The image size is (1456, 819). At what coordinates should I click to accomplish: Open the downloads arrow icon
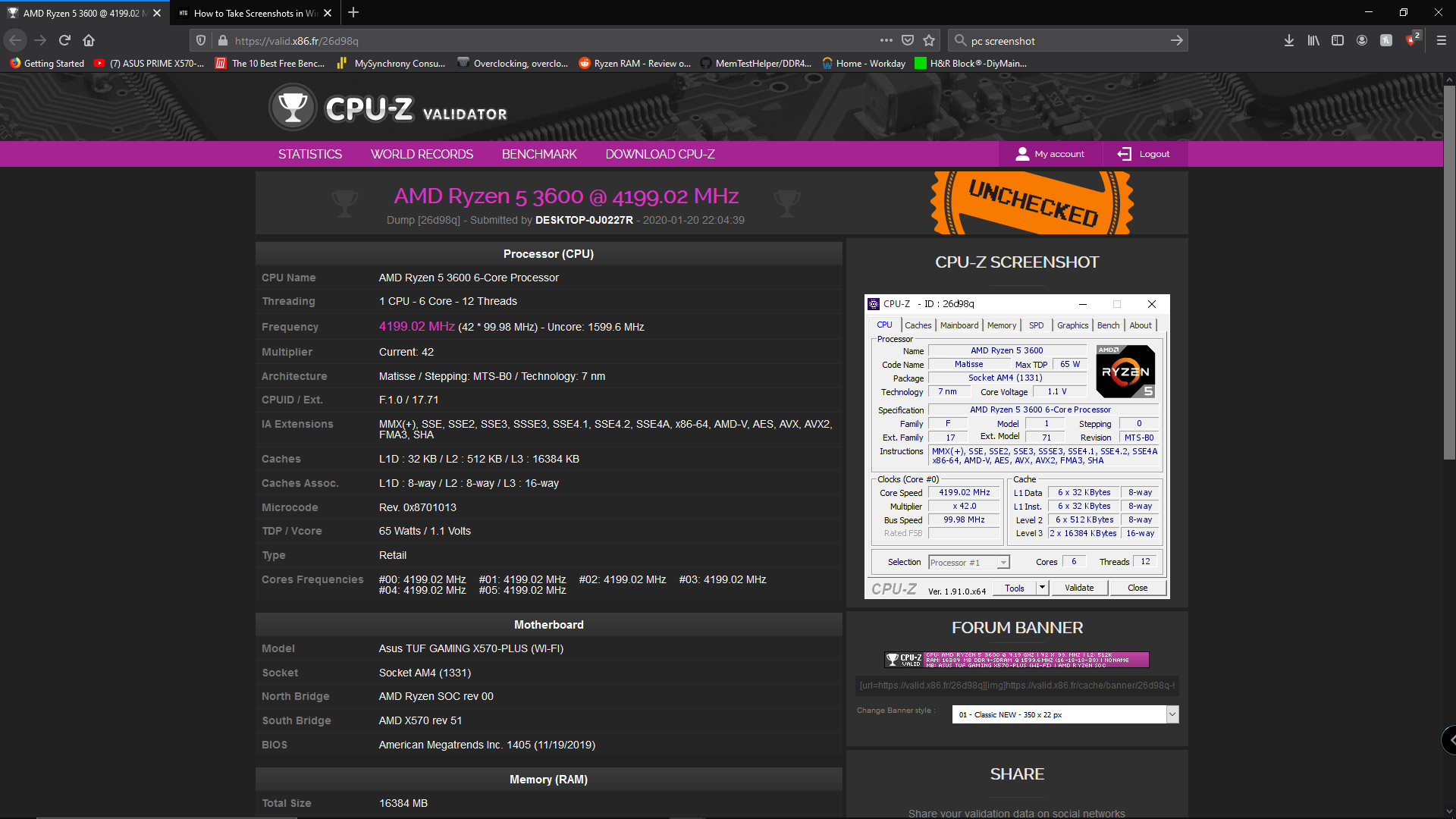coord(1288,40)
